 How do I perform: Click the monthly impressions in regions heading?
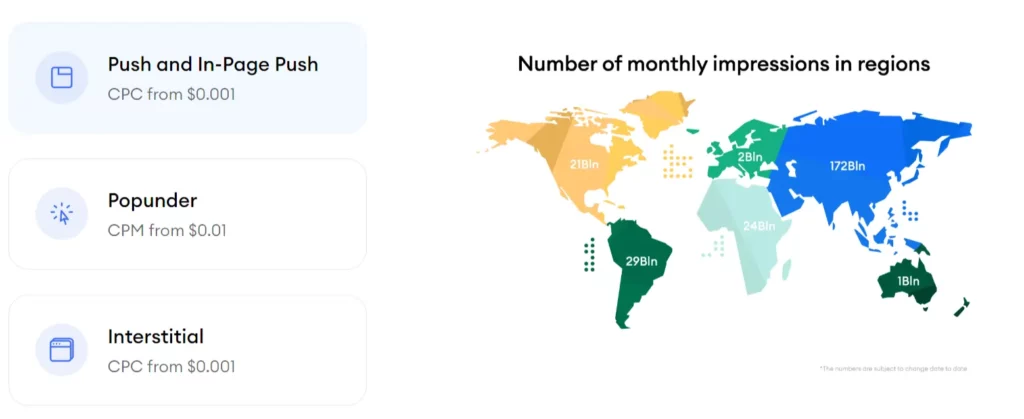pos(723,64)
